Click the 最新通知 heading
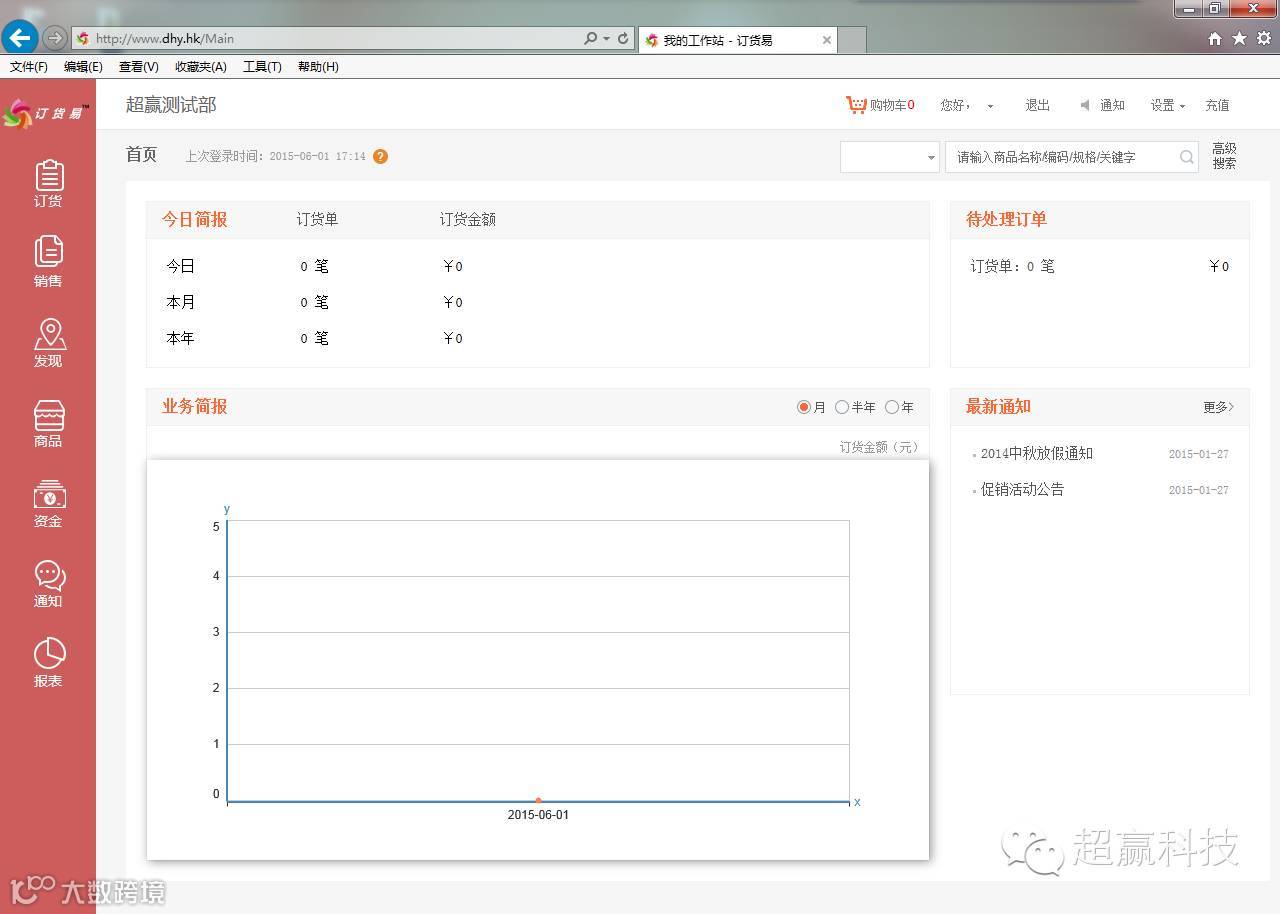This screenshot has height=914, width=1280. (998, 406)
